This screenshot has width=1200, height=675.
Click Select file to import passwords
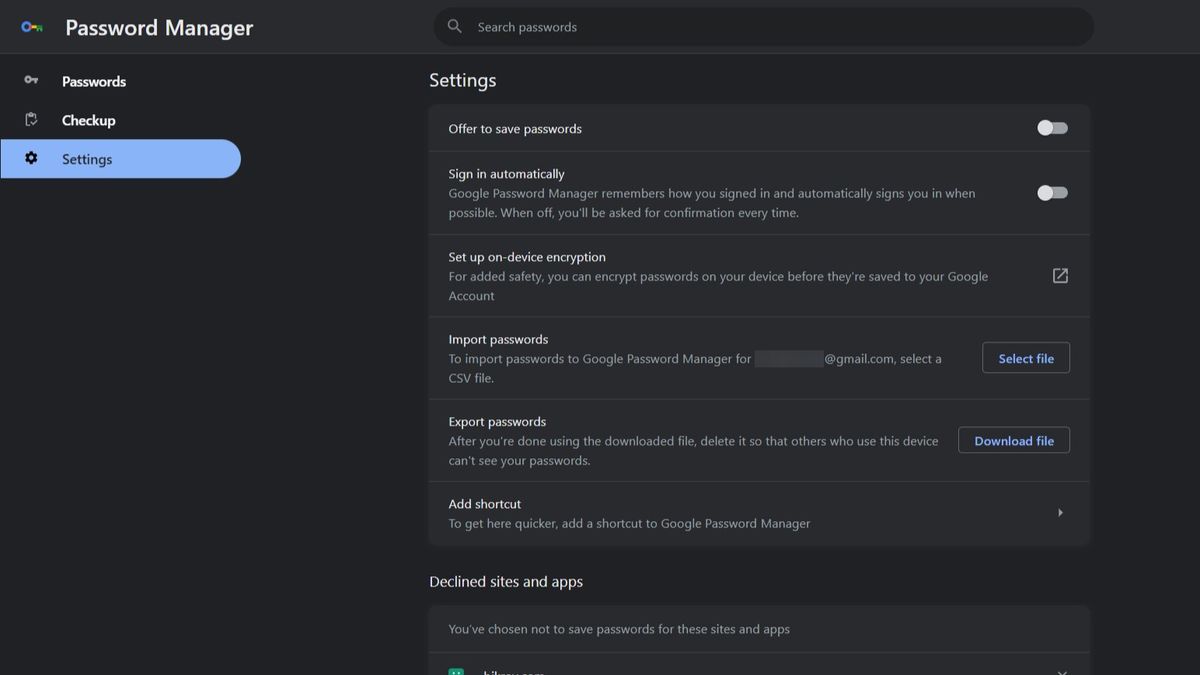[x=1026, y=357]
